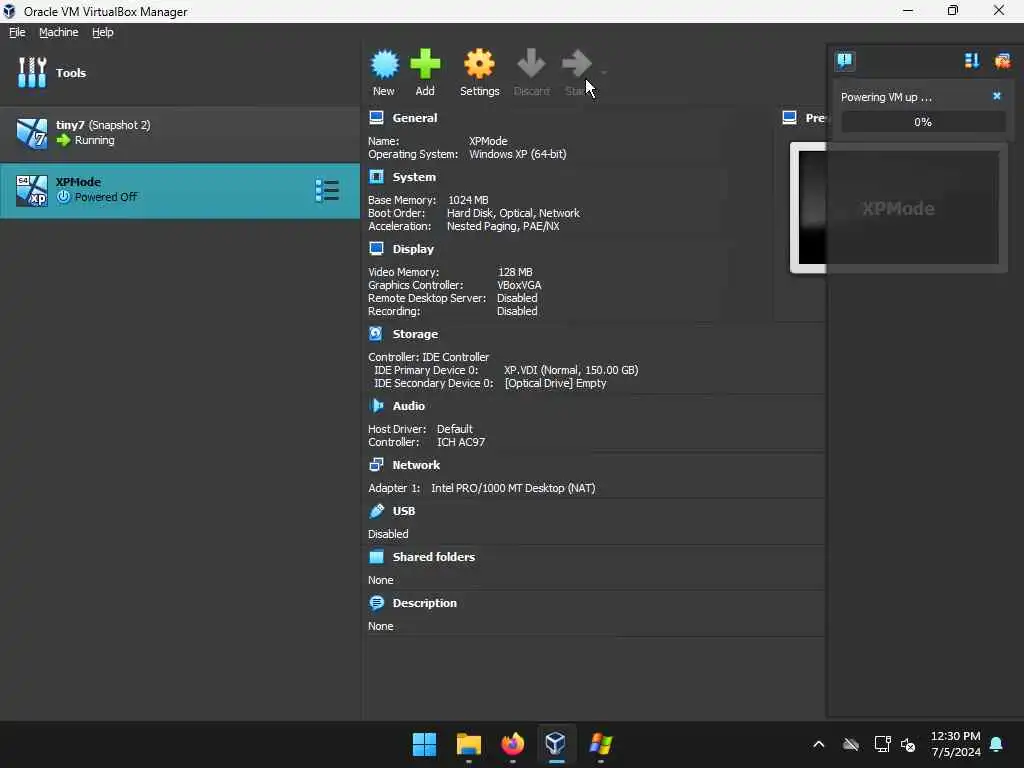The width and height of the screenshot is (1024, 768).
Task: Click the Graphics Controller VBoxVGA value
Action: (519, 285)
